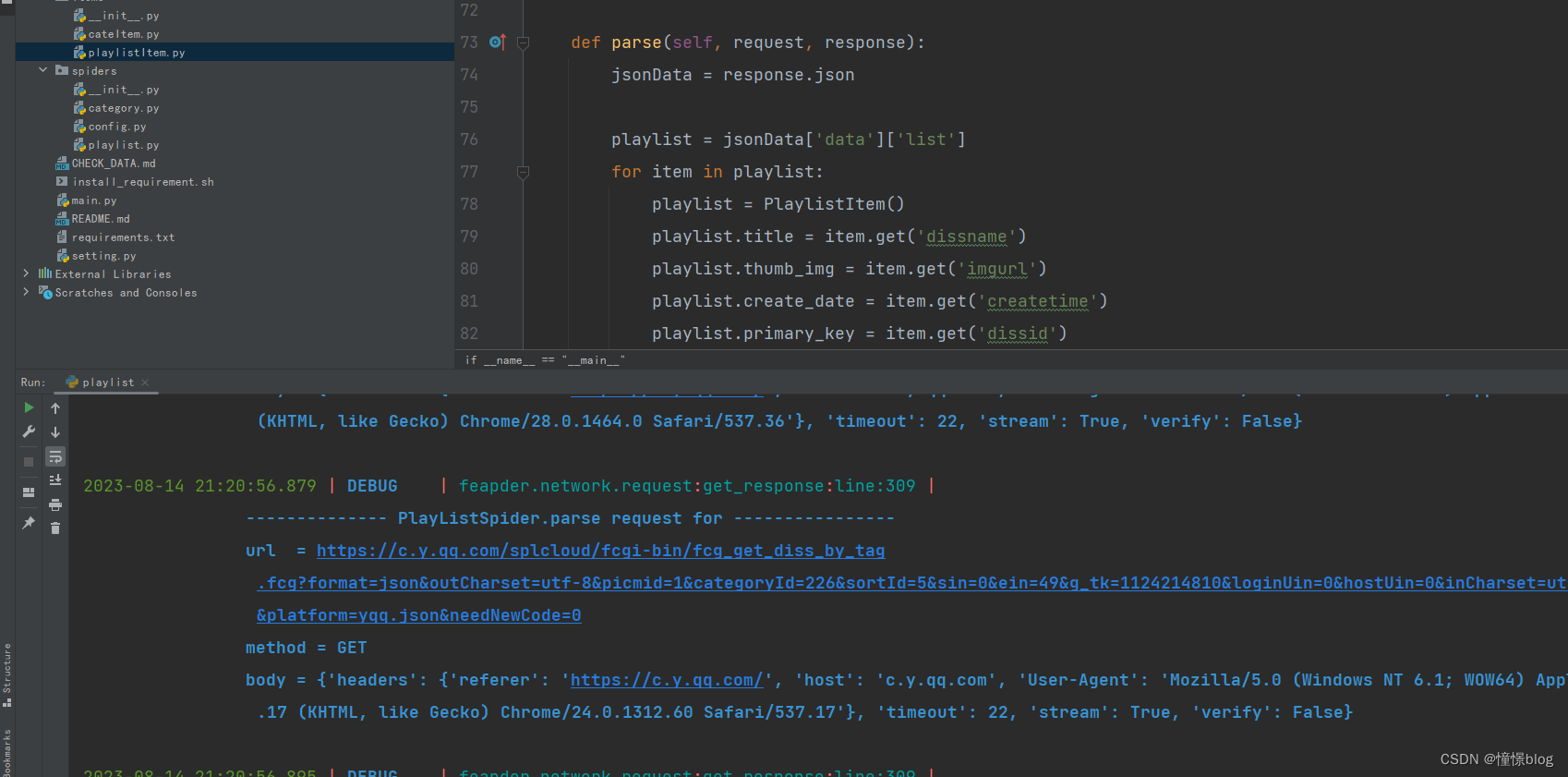Place cursor on 'jsonData = response.json' line
The width and height of the screenshot is (1568, 777).
click(732, 75)
